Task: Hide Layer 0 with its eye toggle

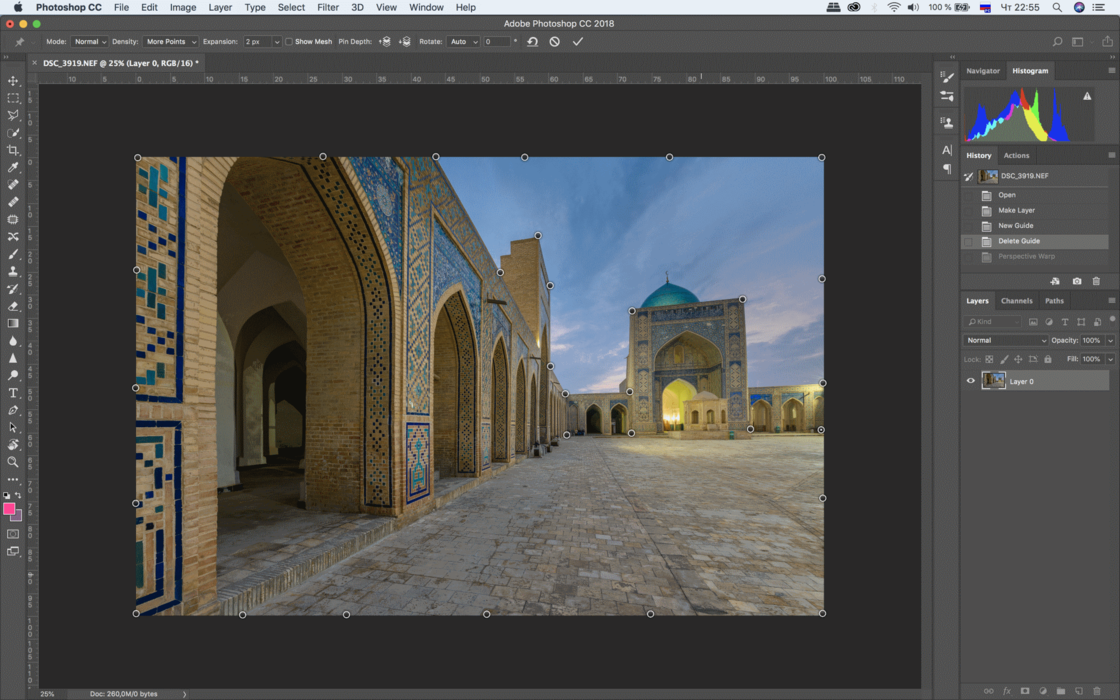Action: (x=969, y=381)
